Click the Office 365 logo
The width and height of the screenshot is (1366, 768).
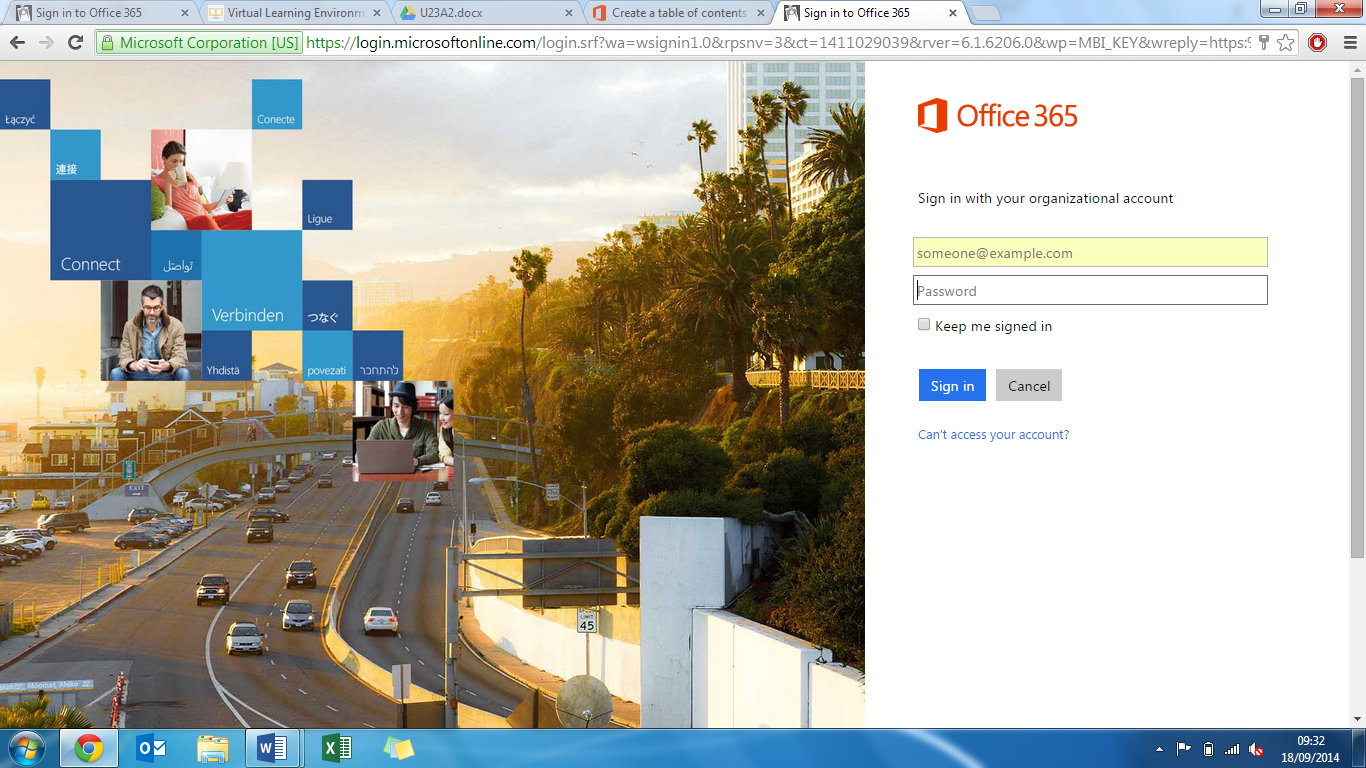pos(998,115)
